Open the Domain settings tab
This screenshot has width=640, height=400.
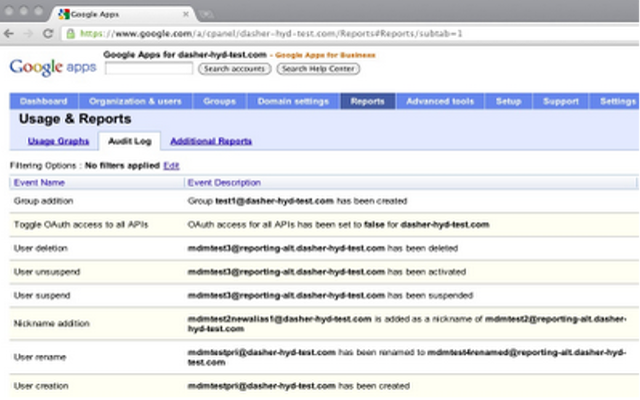point(293,101)
